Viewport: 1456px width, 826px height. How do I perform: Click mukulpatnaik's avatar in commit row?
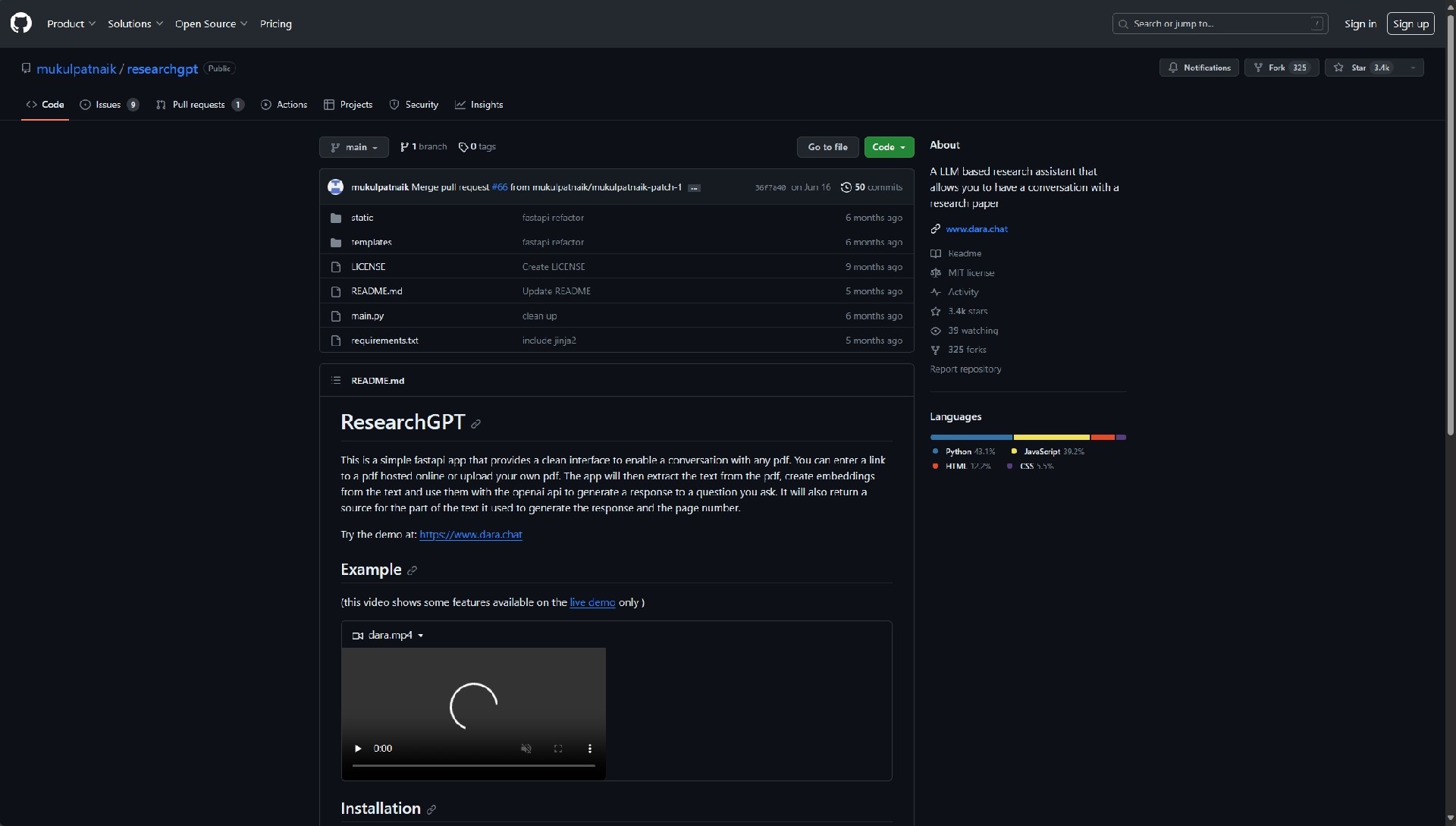pos(336,187)
